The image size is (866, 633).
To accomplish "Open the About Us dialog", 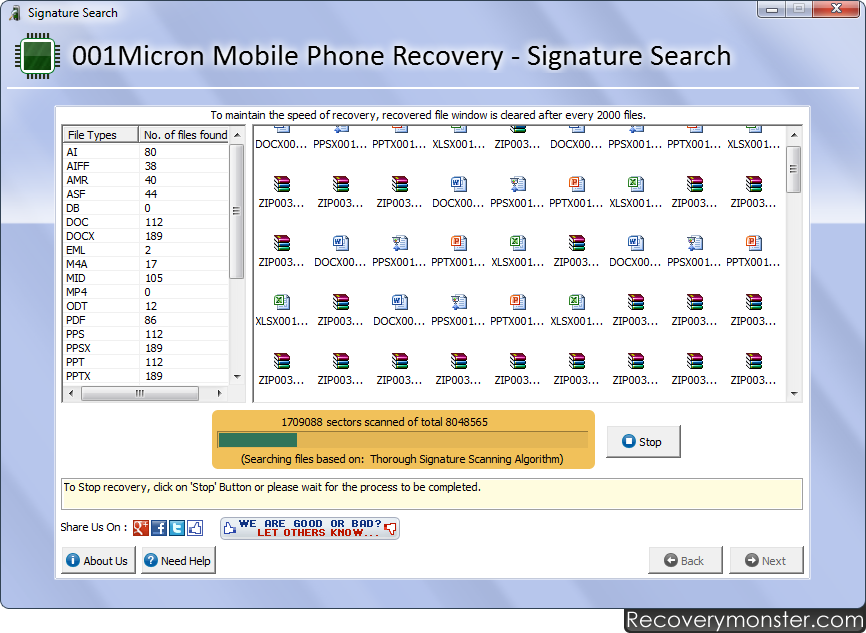I will (x=98, y=561).
